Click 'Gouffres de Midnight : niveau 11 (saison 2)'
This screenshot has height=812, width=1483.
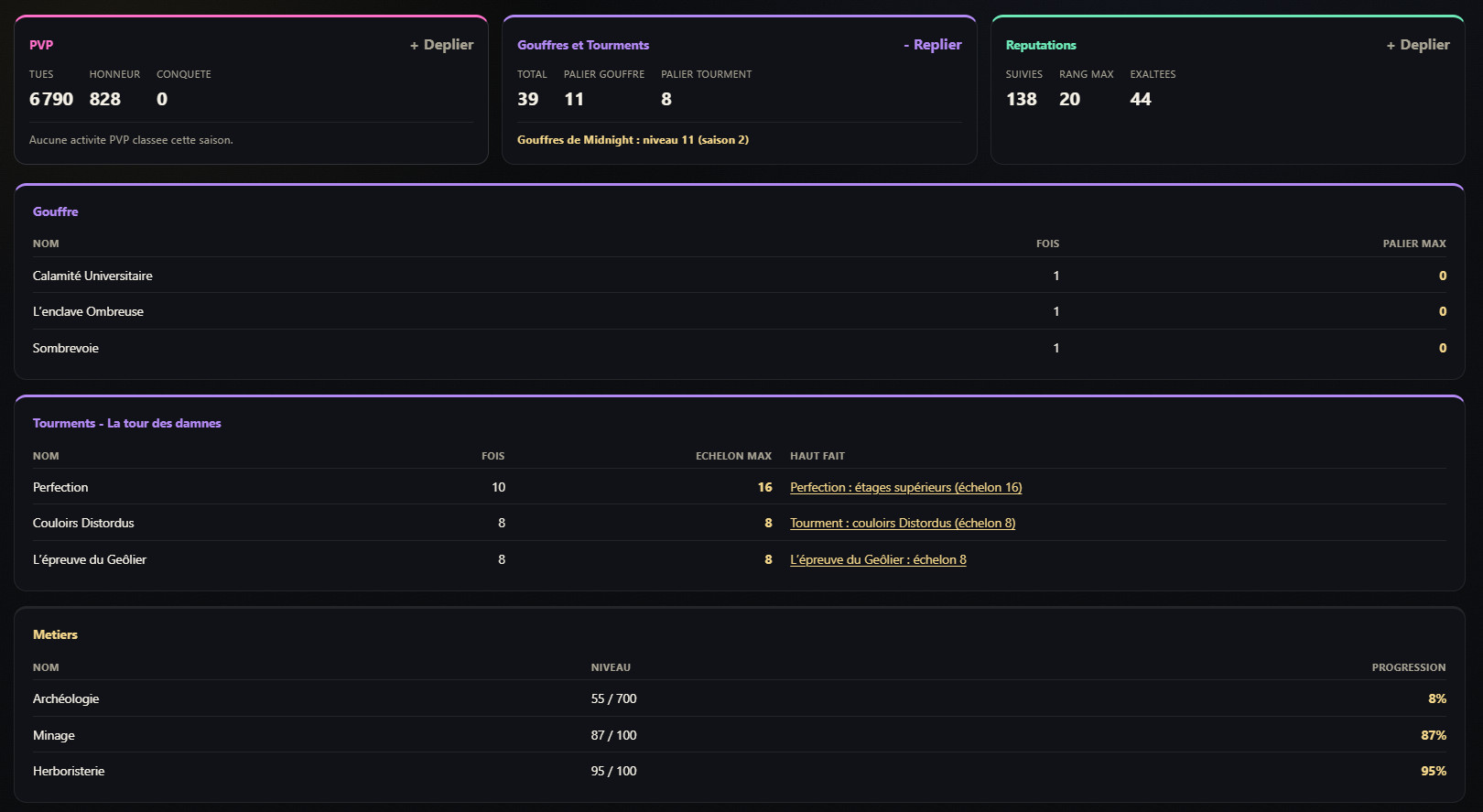633,140
